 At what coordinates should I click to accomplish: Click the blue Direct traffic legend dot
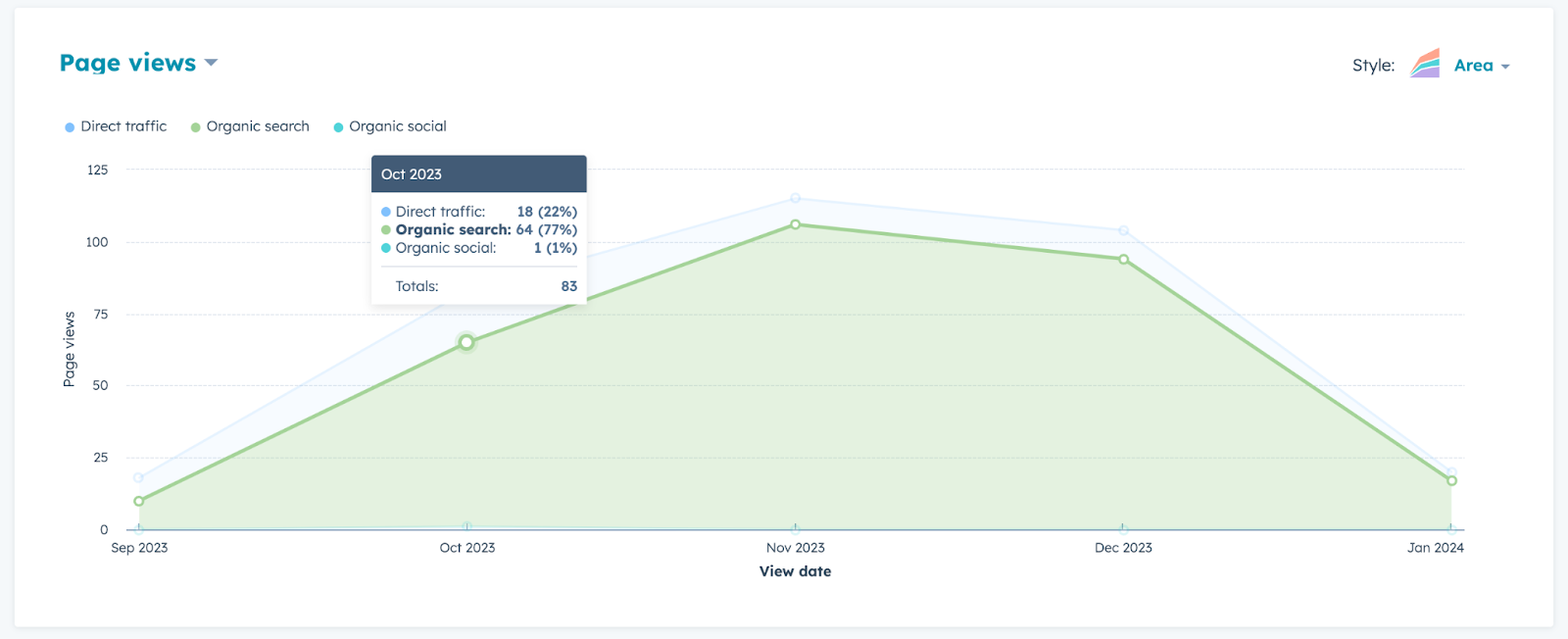[x=68, y=125]
